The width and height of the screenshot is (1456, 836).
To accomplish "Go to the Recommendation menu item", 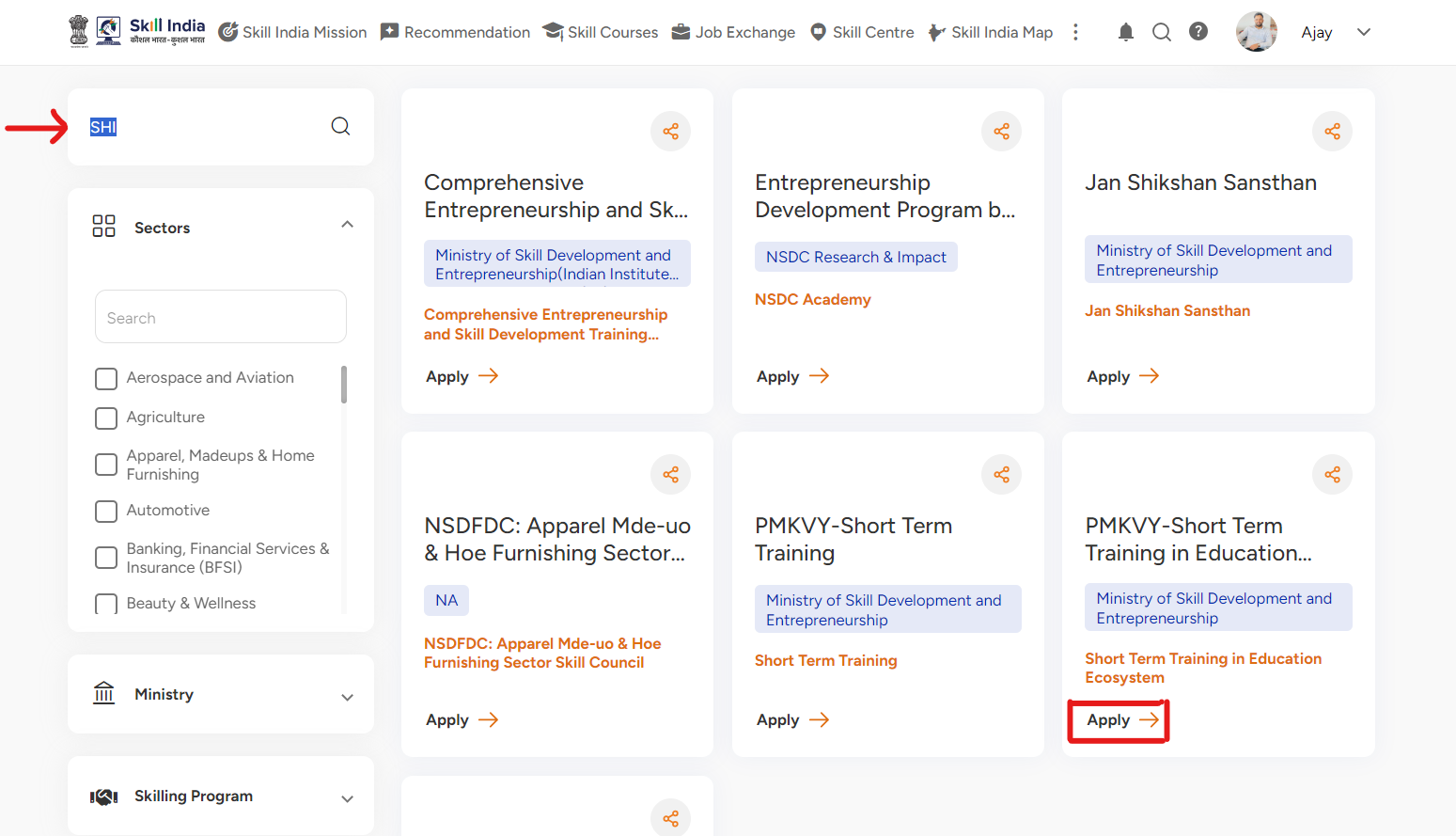I will pos(455,32).
